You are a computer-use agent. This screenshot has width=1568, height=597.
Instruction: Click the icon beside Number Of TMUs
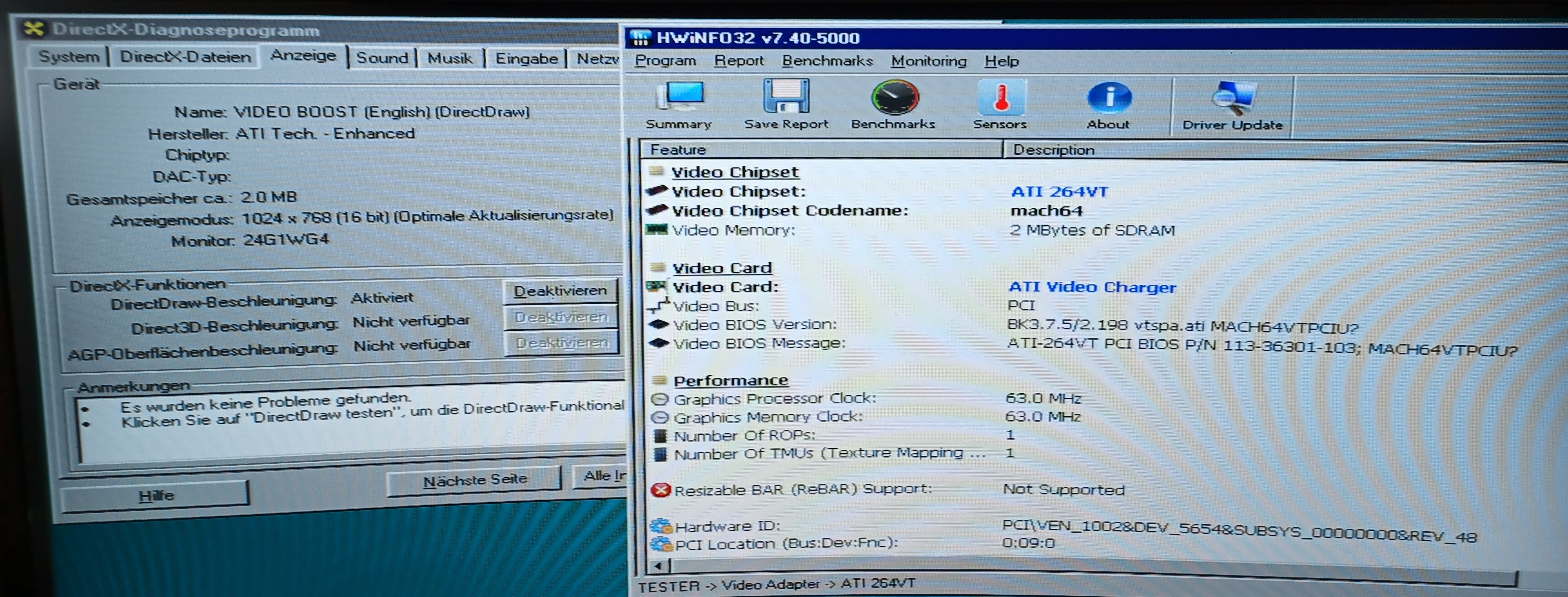tap(660, 454)
